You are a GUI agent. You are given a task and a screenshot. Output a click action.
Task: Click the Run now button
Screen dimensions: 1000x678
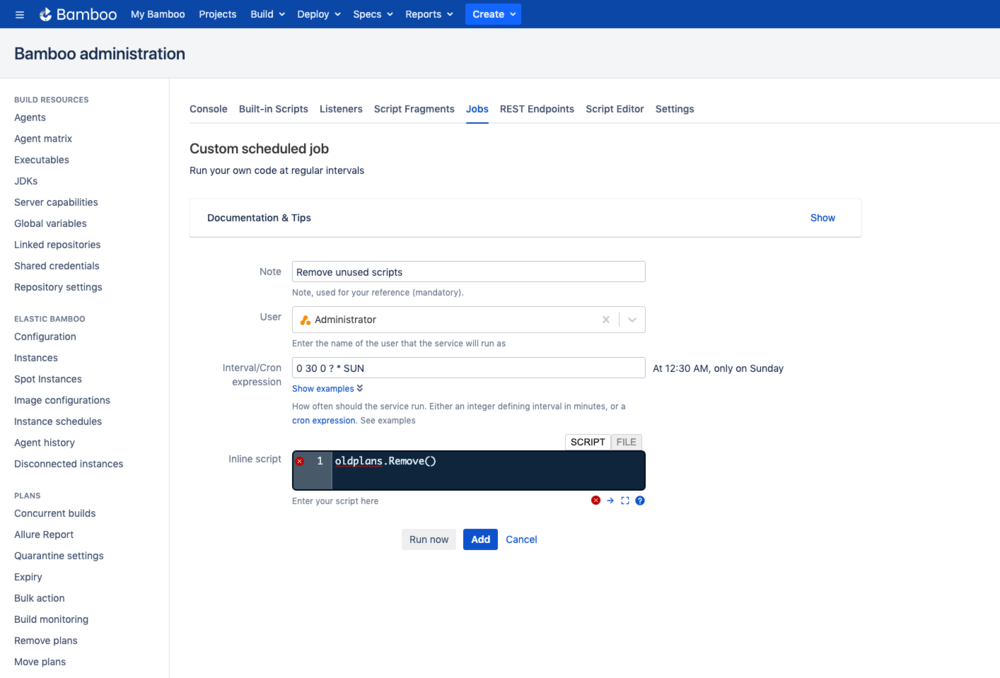coord(429,540)
